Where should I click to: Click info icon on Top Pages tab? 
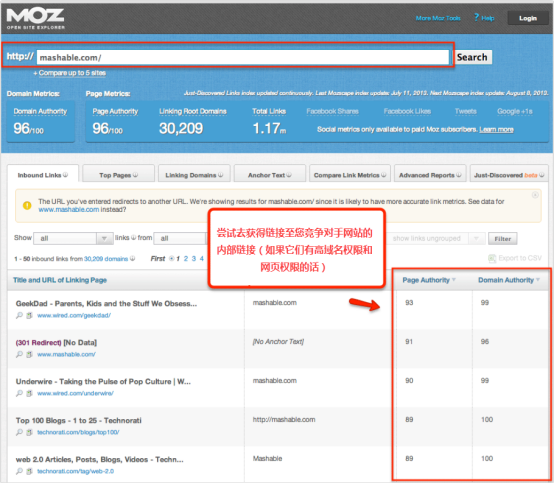135,175
